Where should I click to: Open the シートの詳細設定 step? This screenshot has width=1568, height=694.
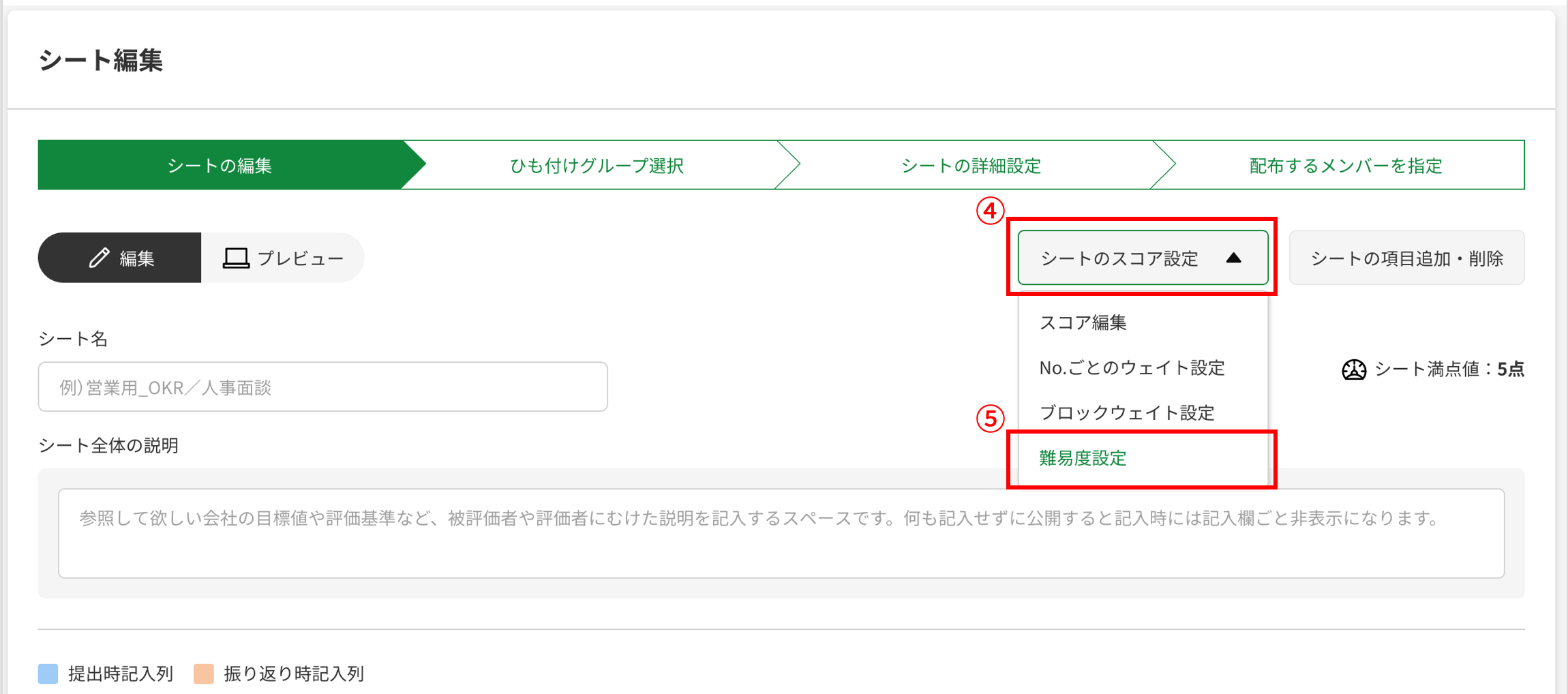click(x=971, y=165)
